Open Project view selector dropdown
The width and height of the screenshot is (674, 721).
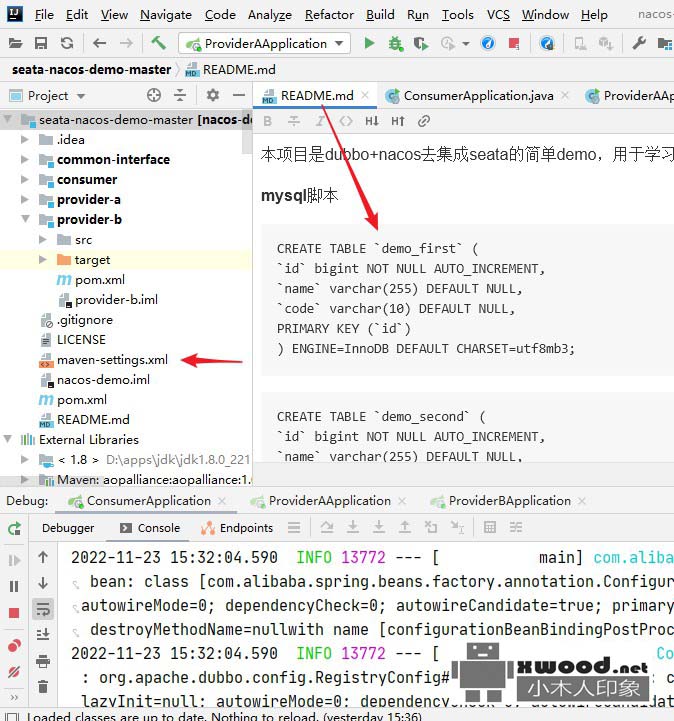coord(81,96)
